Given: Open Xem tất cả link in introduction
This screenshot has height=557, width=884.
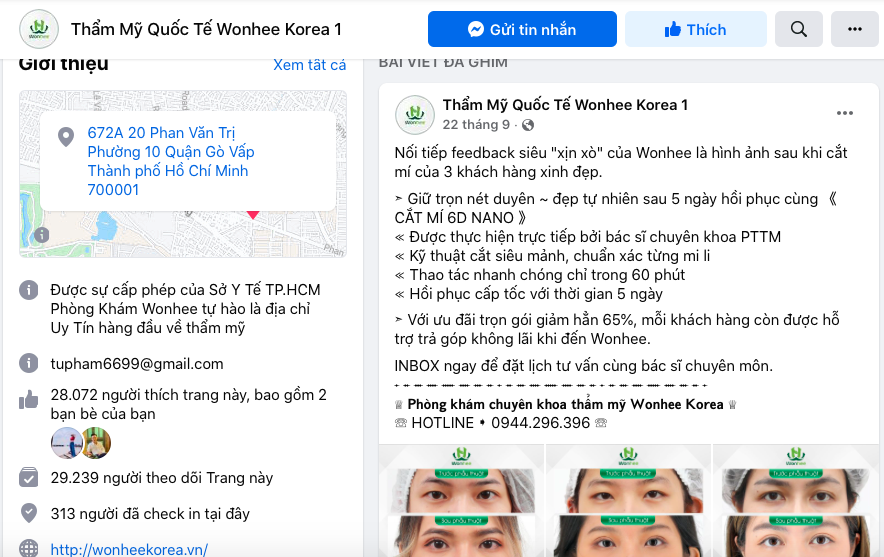Looking at the screenshot, I should (x=310, y=65).
